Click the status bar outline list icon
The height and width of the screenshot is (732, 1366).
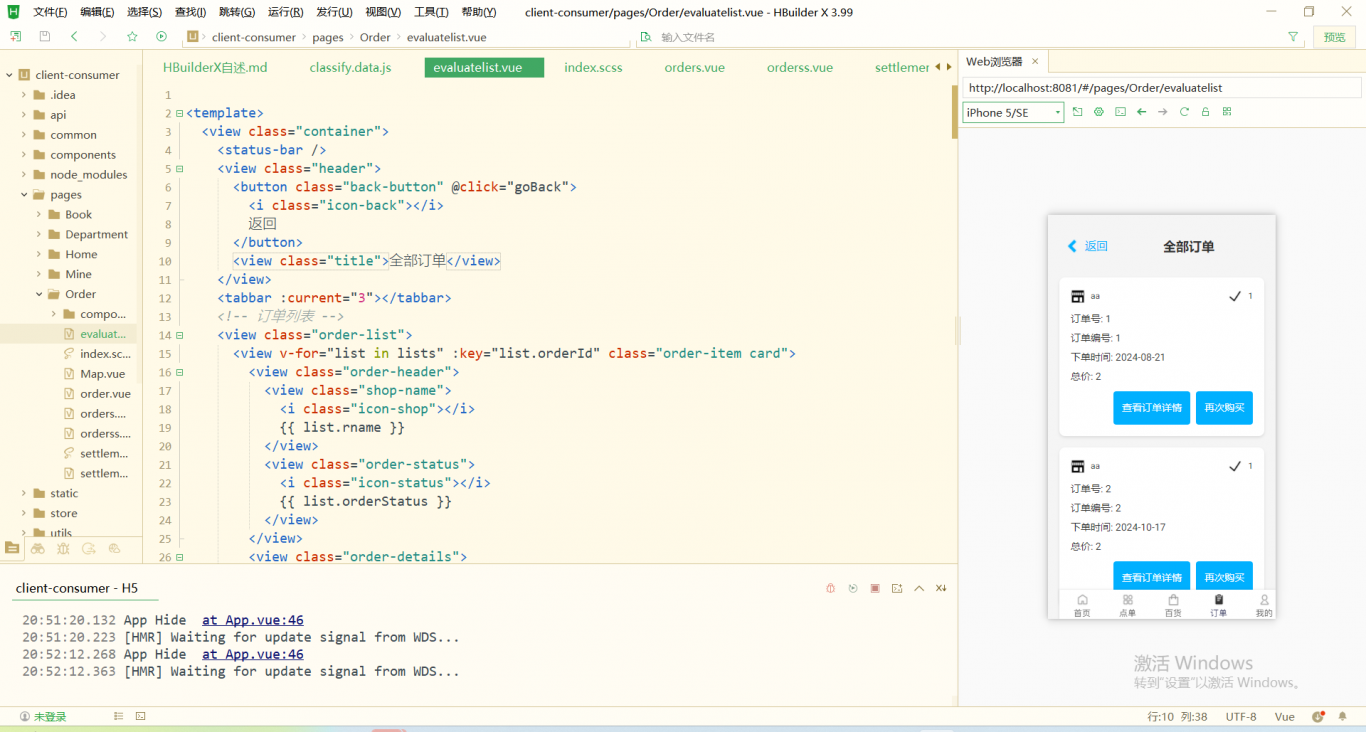pos(119,716)
